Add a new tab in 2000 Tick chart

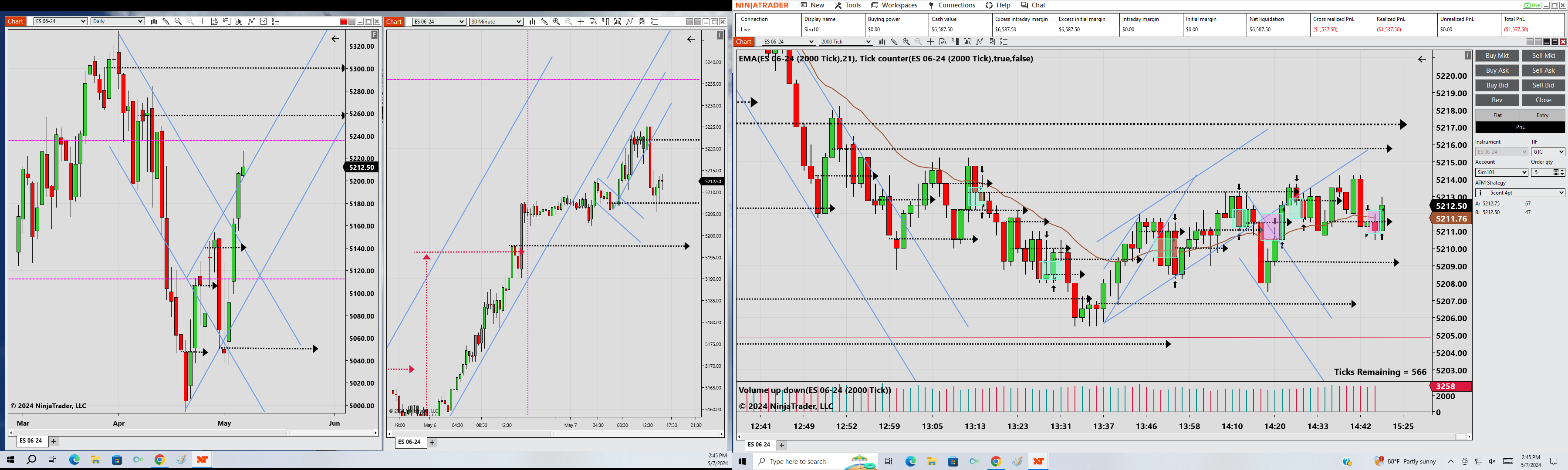click(x=782, y=445)
